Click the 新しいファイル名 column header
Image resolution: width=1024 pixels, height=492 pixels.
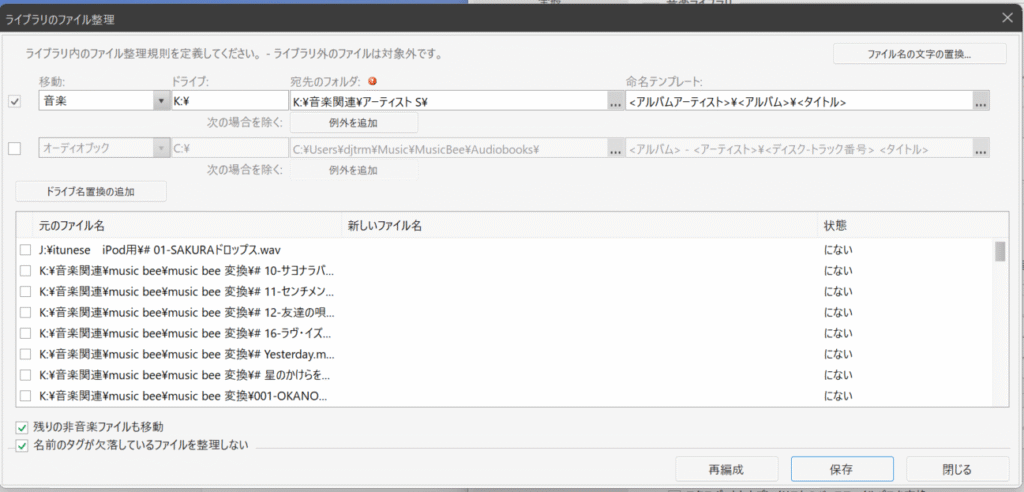384,226
